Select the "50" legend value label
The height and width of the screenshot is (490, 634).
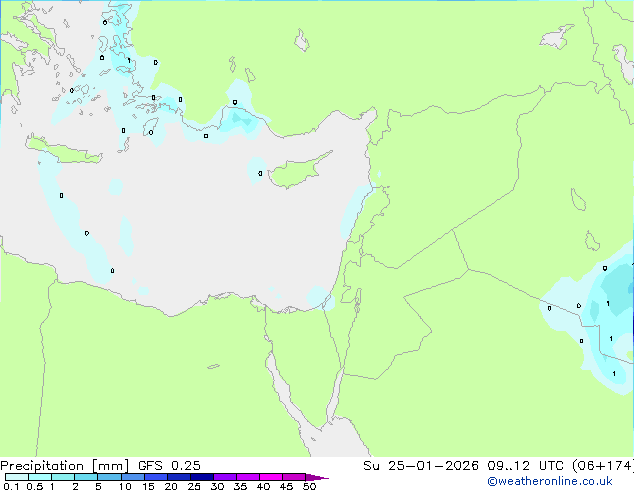[309, 486]
